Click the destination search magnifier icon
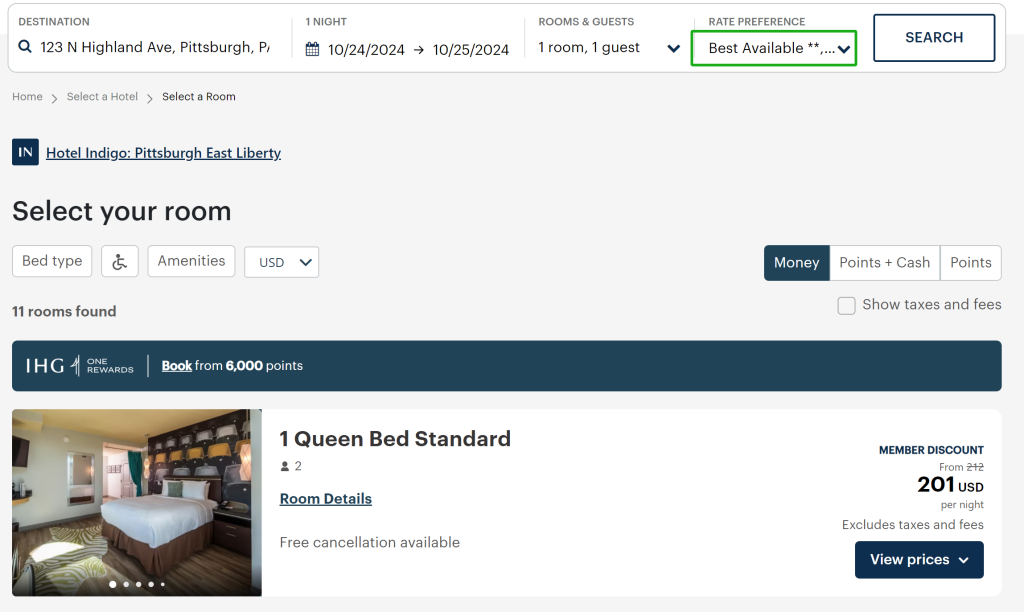This screenshot has width=1024, height=612. point(25,46)
